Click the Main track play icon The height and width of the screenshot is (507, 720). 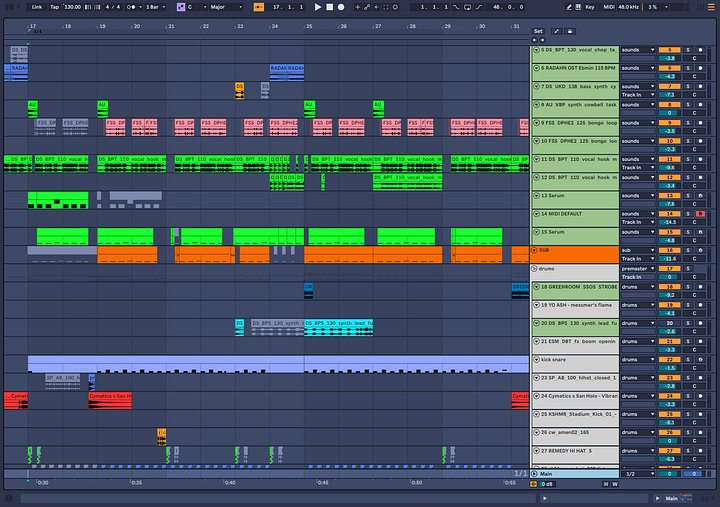534,473
